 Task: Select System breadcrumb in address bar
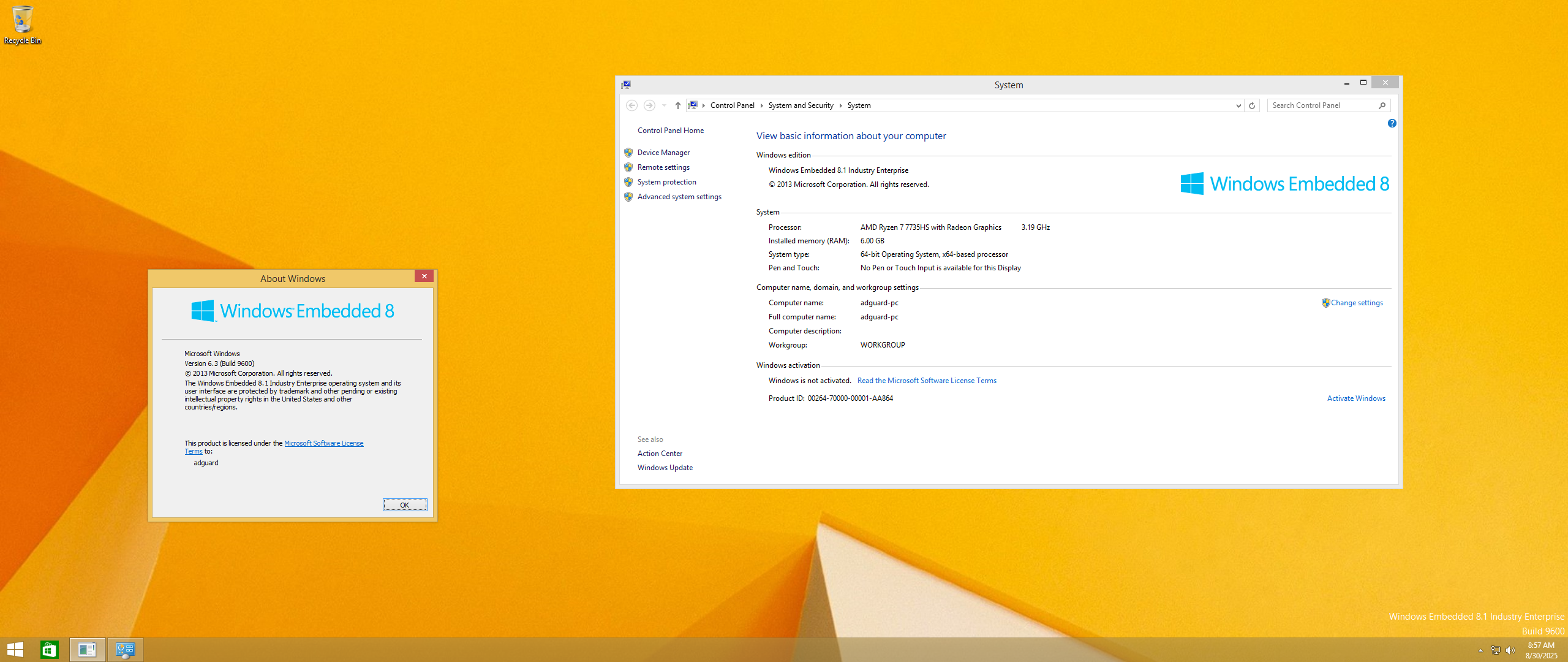(859, 105)
